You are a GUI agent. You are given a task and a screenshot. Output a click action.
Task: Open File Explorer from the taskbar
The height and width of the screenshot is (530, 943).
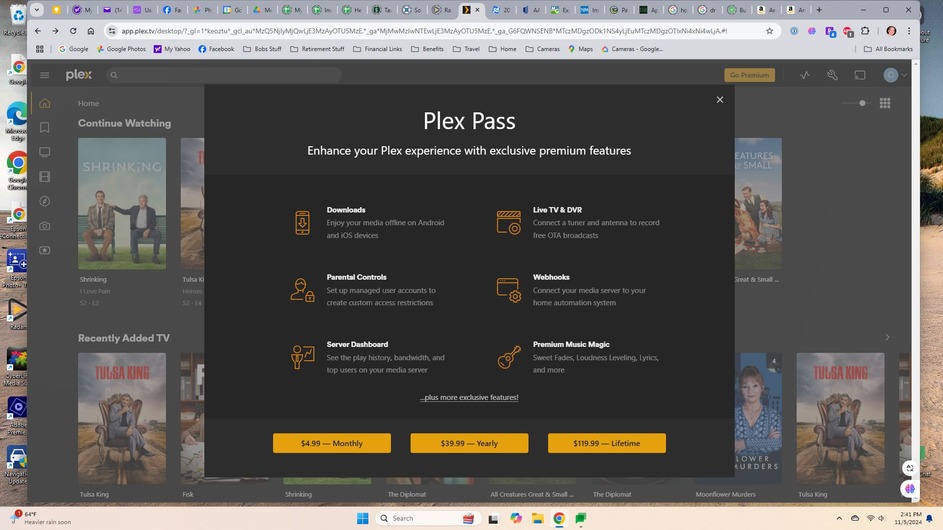538,518
